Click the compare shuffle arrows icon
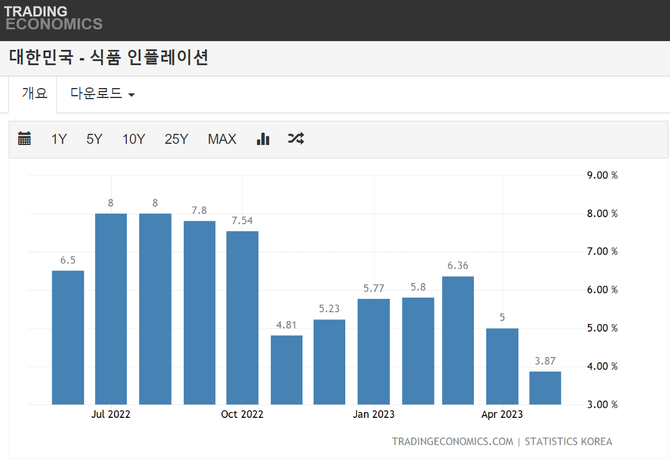The image size is (670, 469). (x=296, y=139)
